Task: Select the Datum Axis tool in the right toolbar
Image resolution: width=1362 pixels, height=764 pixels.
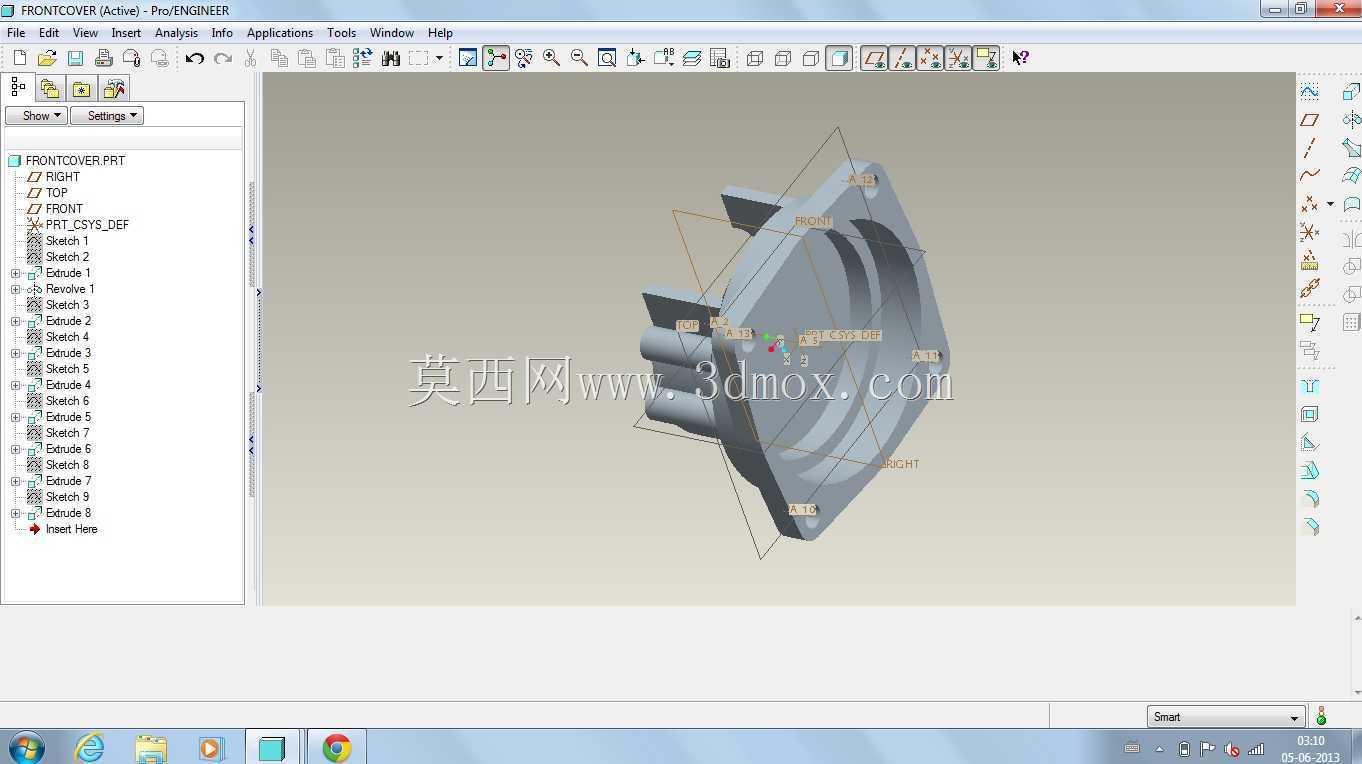Action: coord(1309,147)
